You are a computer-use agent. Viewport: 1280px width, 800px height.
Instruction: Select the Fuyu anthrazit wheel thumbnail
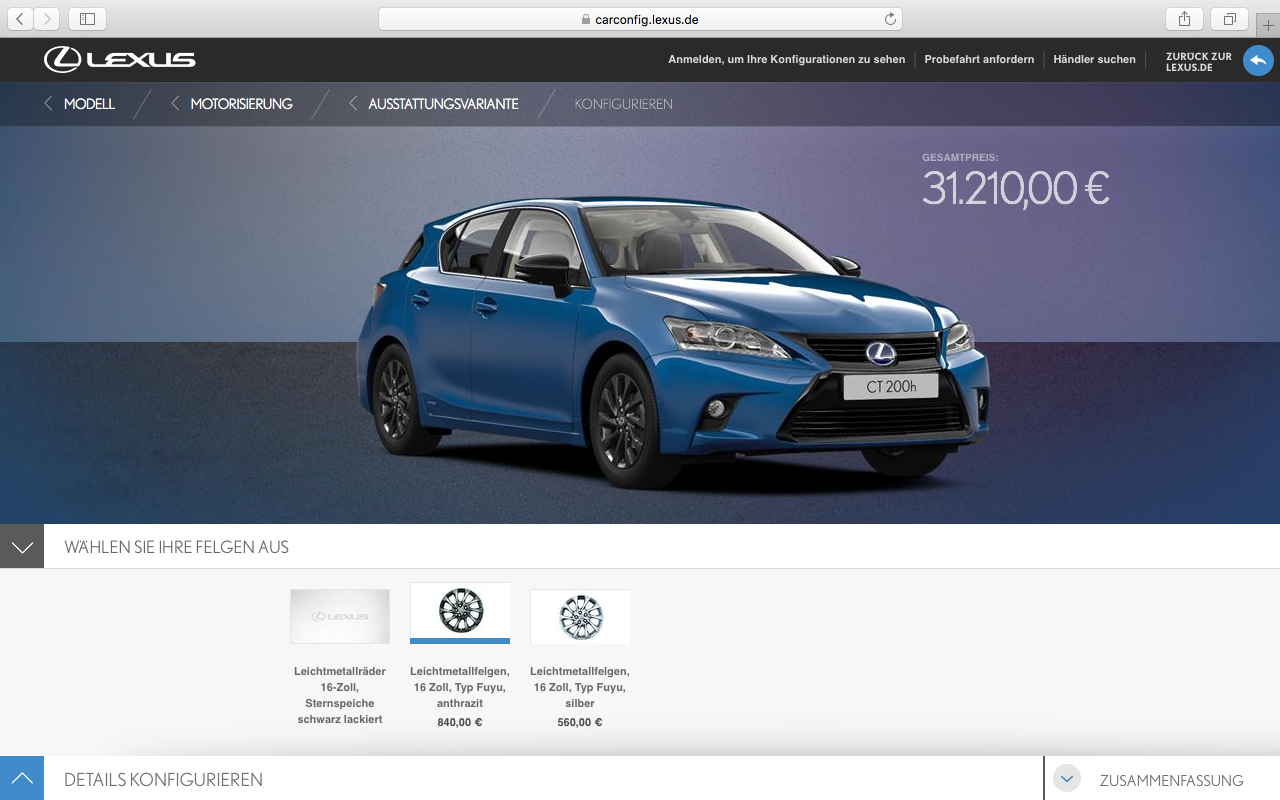tap(460, 611)
